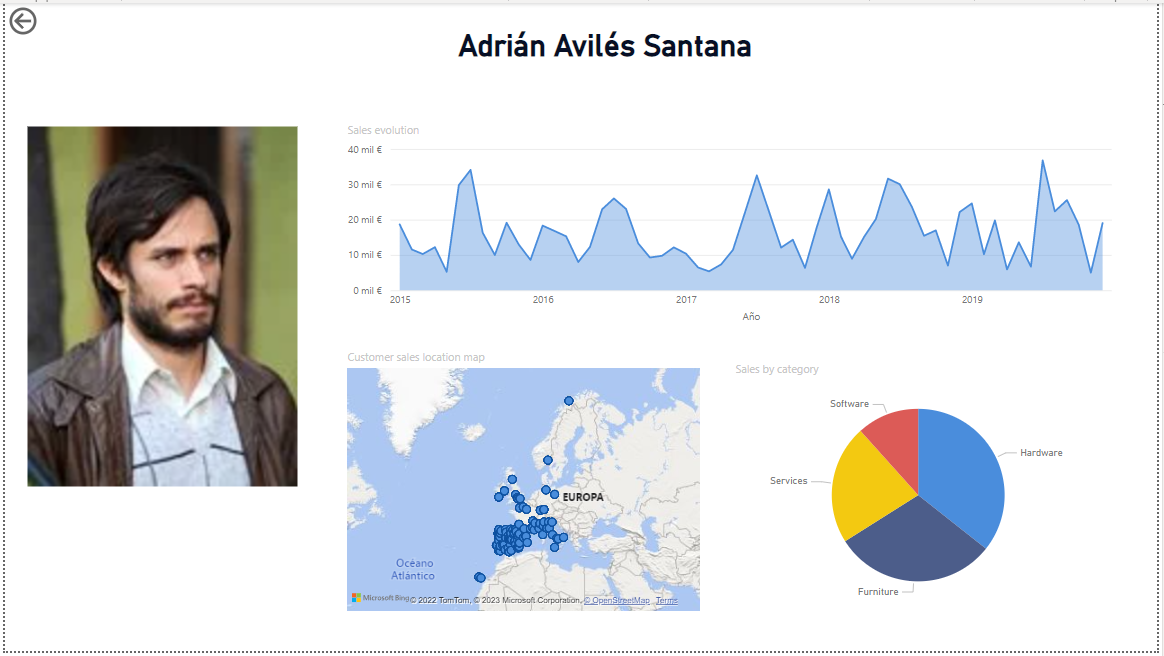Click the Sales evolution chart title
1164x656 pixels.
(383, 130)
